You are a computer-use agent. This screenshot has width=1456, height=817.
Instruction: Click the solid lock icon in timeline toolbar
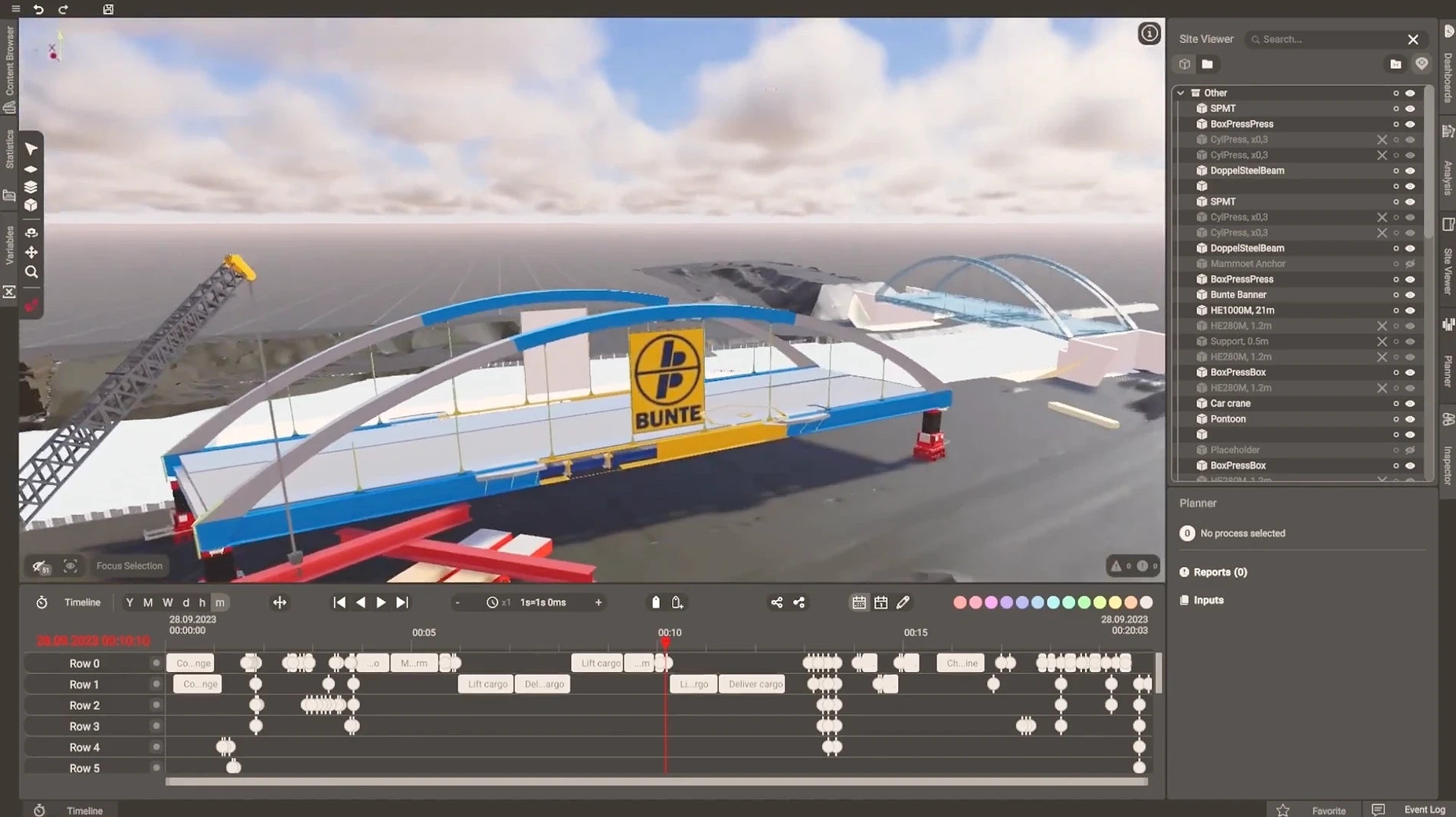click(x=655, y=602)
